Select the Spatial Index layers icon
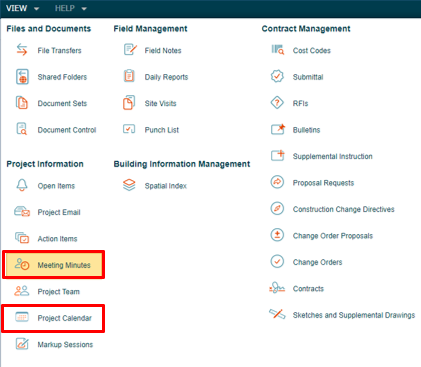Screen dimensions: 421x367 point(129,185)
